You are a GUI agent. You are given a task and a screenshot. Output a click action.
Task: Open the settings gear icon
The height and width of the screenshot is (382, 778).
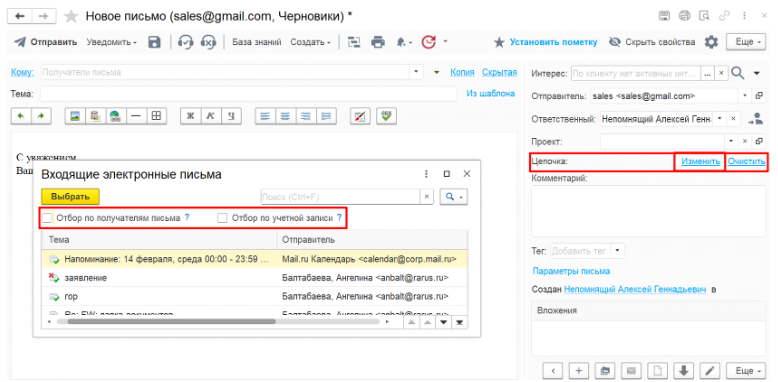click(x=712, y=42)
